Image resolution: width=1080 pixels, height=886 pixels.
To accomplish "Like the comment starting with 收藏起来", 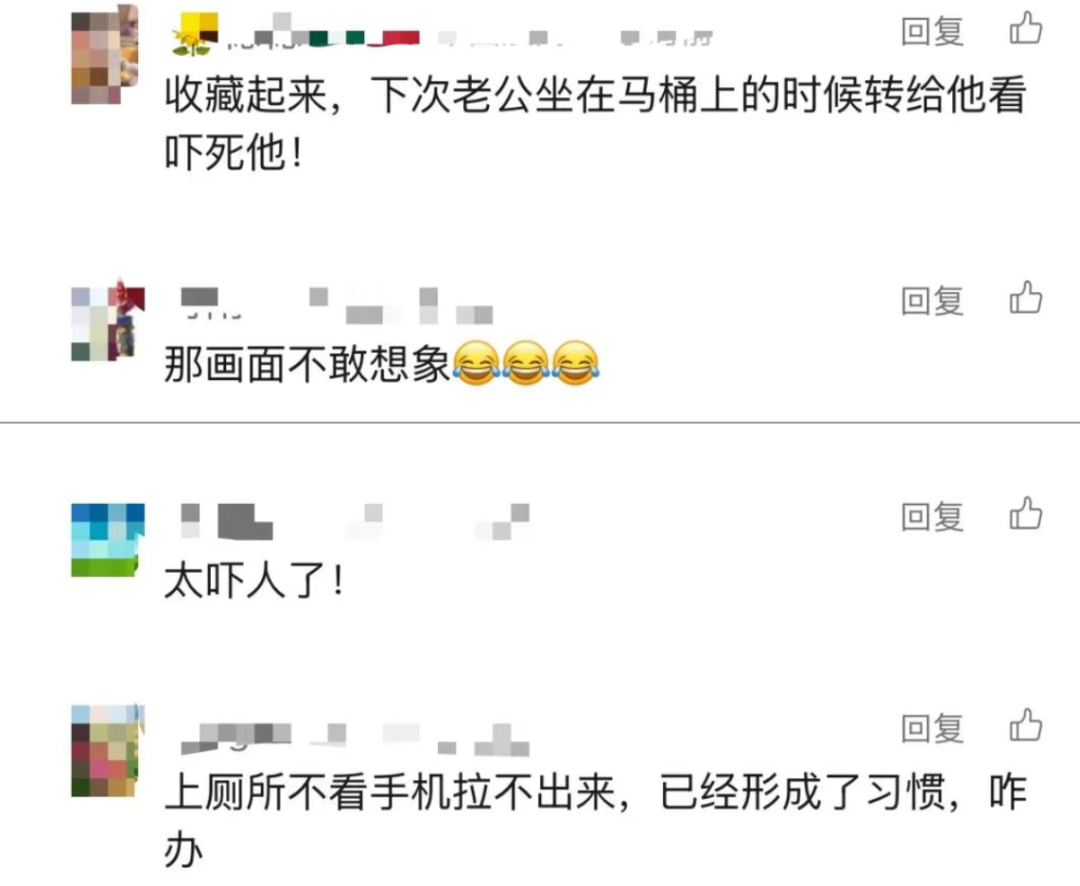I will coord(1026,29).
